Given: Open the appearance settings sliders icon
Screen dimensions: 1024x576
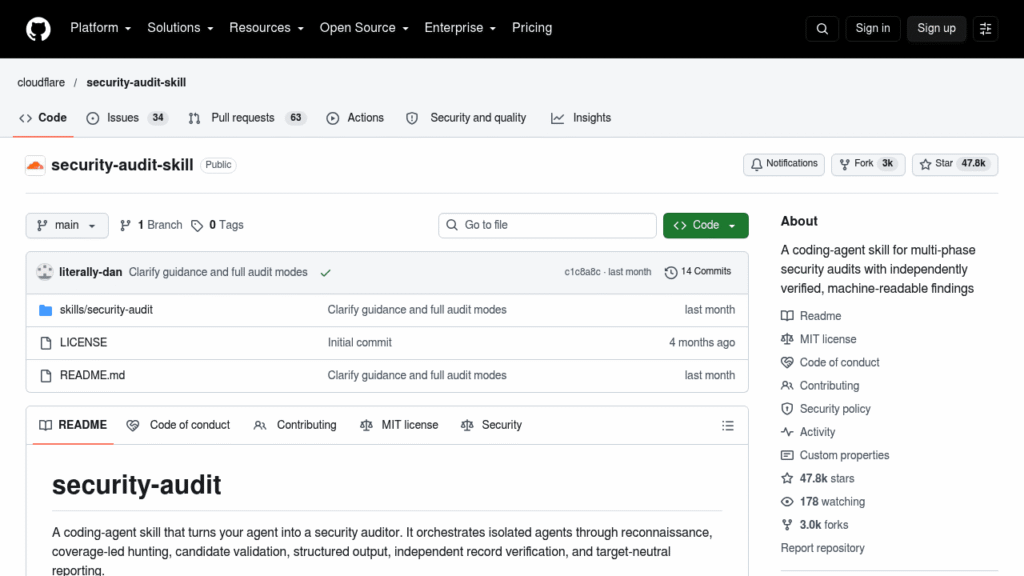Looking at the screenshot, I should click(985, 29).
